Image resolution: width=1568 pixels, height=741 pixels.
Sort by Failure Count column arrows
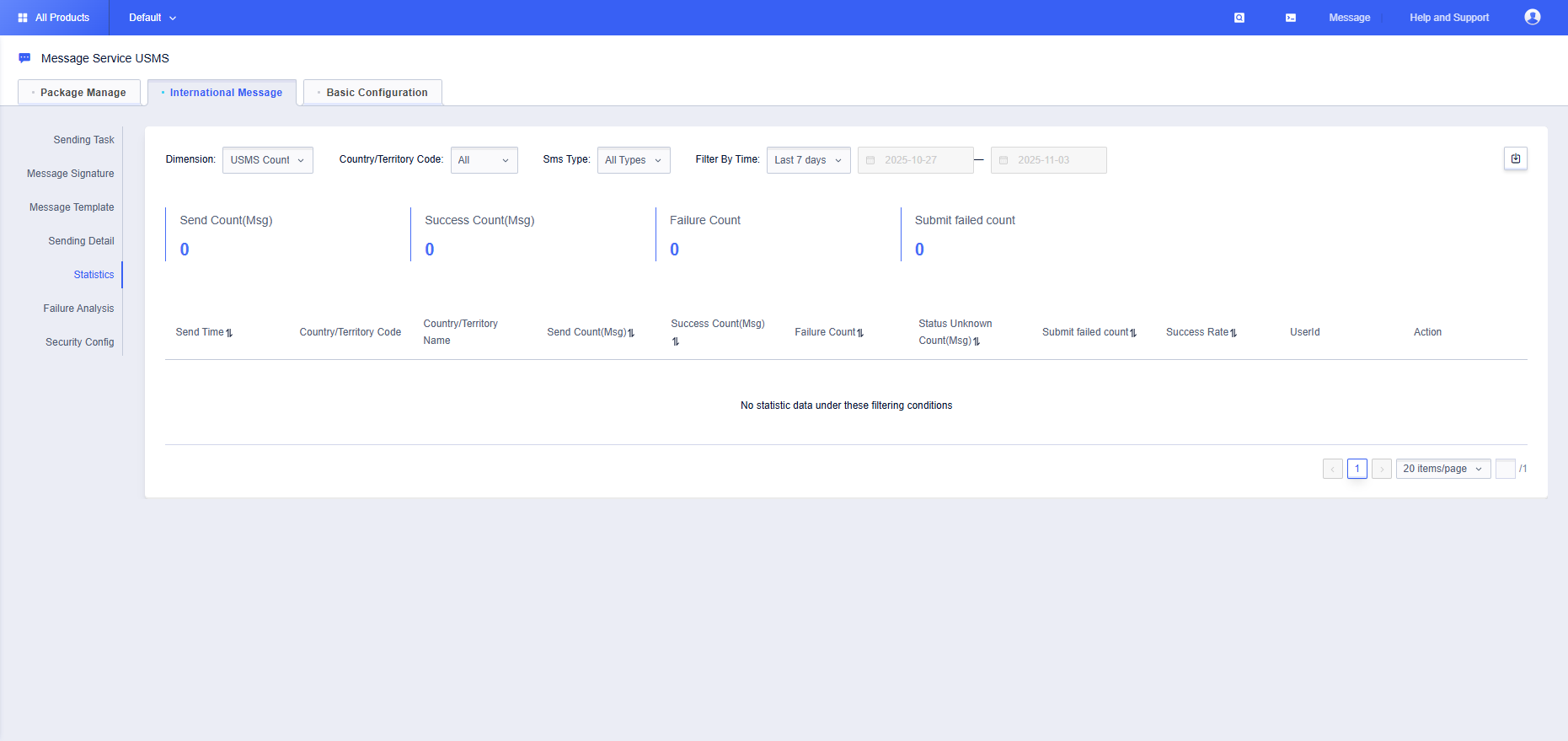pos(860,333)
